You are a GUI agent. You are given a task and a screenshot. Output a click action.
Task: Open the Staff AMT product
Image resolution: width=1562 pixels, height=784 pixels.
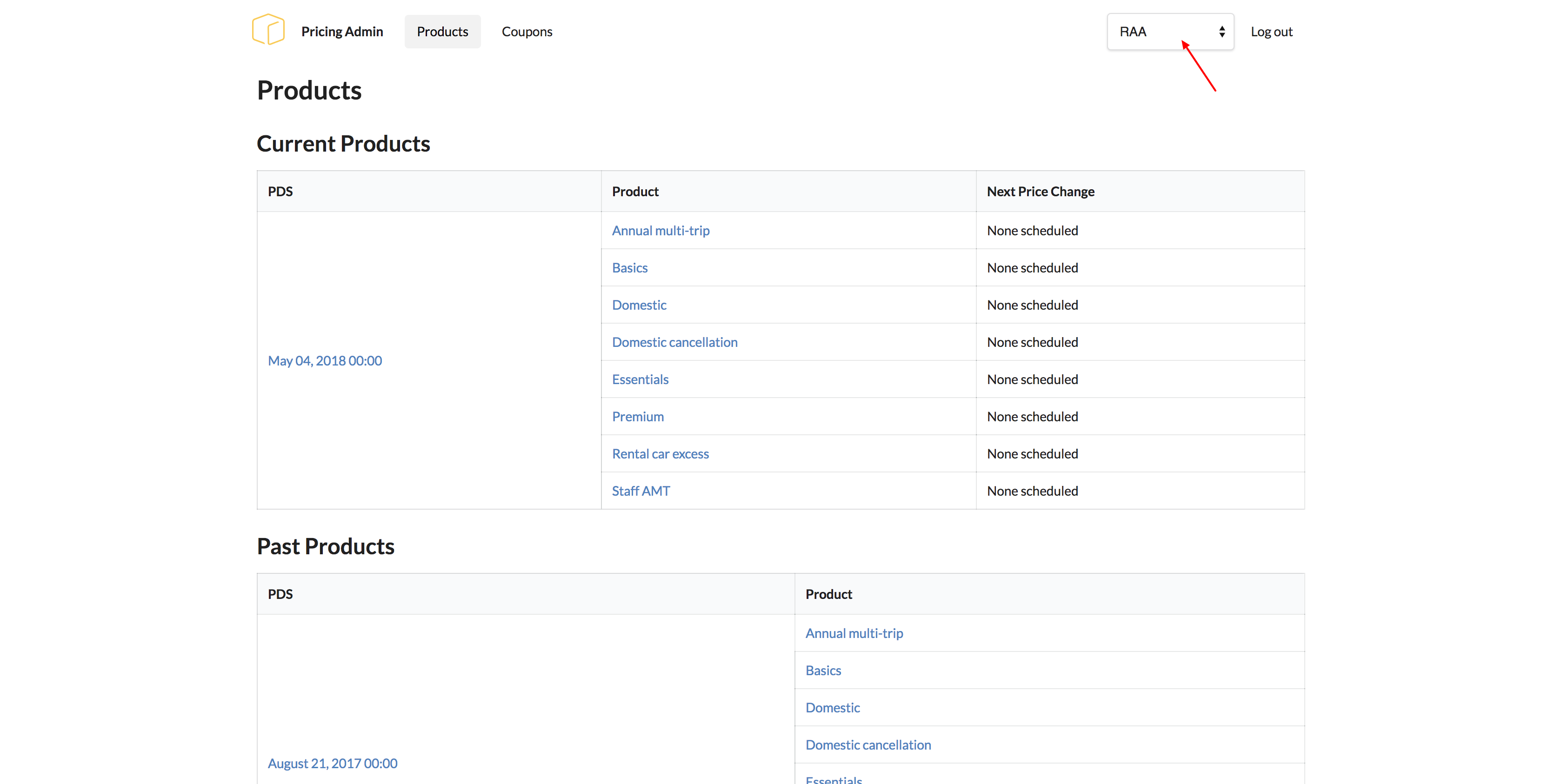tap(641, 491)
